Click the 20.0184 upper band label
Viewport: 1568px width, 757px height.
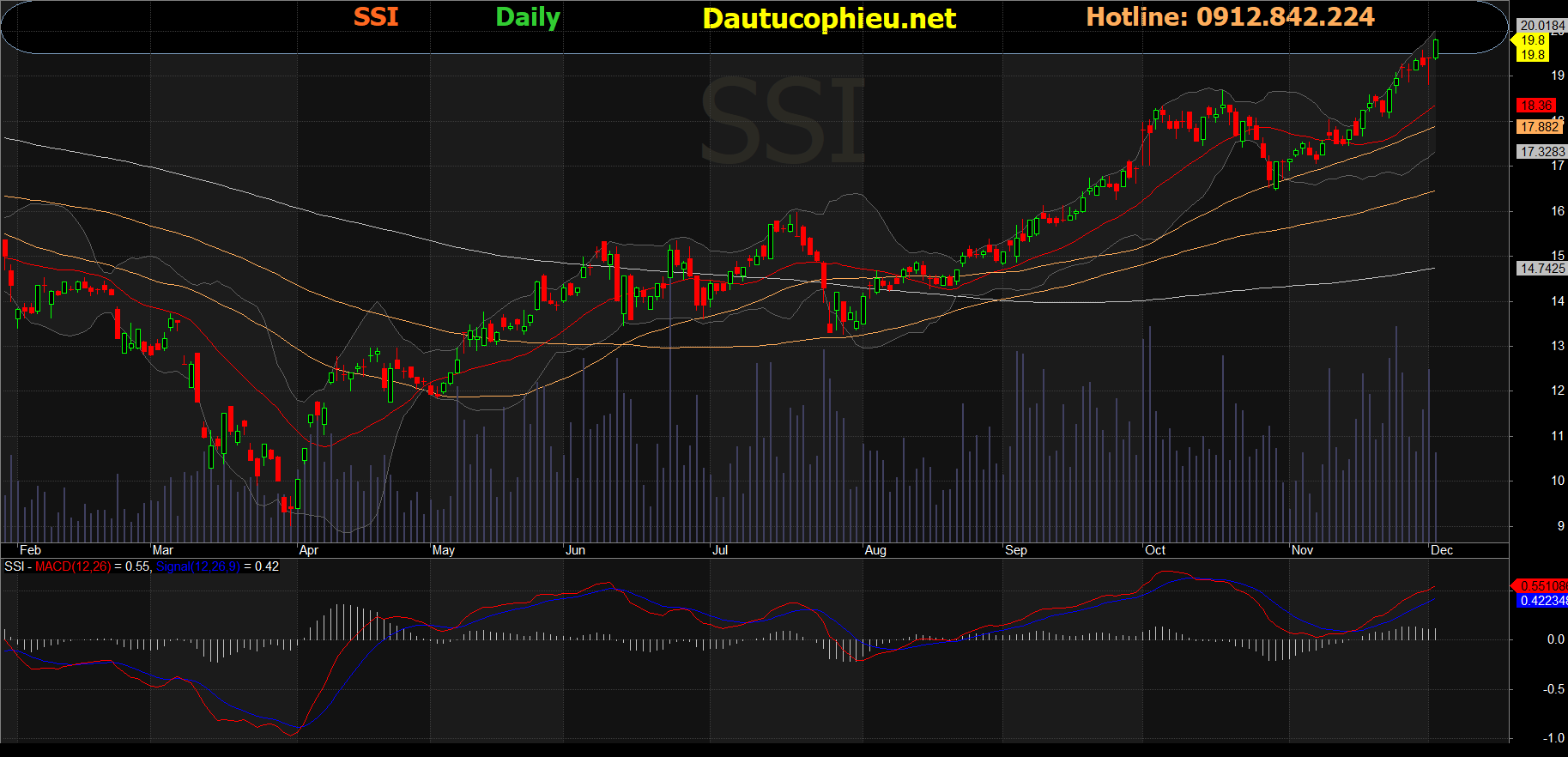click(x=1542, y=26)
